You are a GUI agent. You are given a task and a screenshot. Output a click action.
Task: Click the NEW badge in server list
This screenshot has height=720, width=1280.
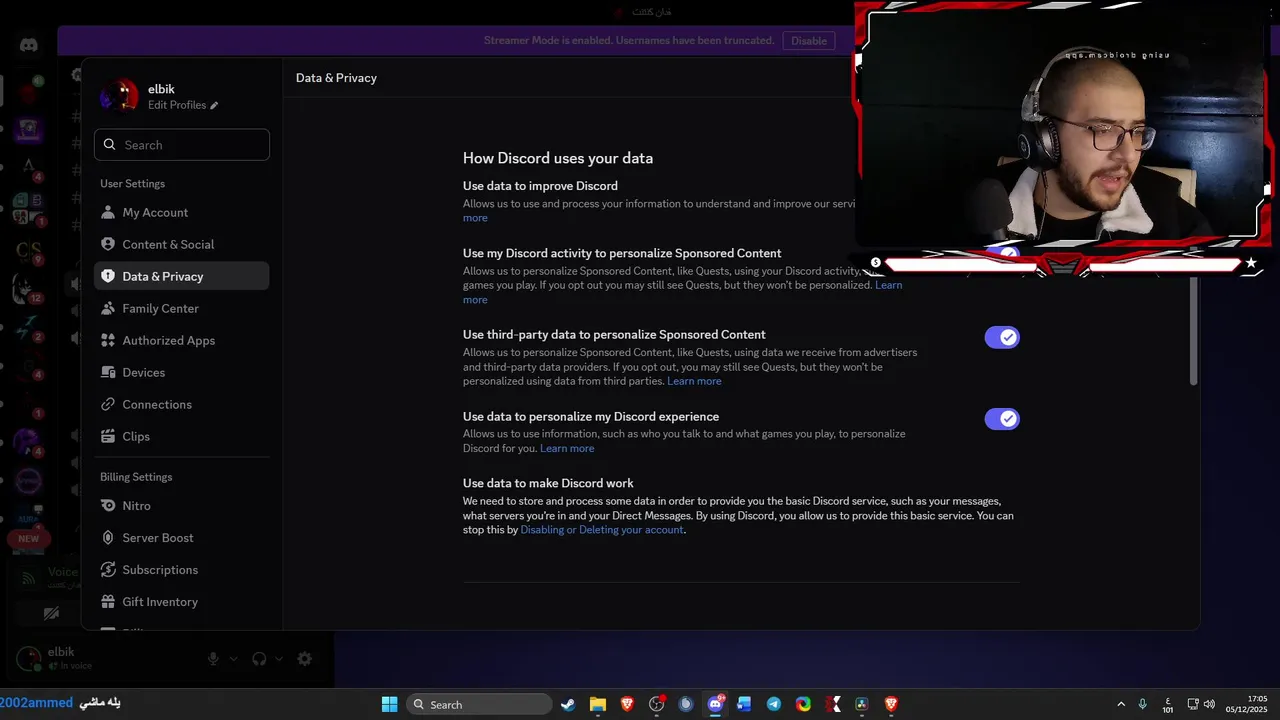pos(28,538)
